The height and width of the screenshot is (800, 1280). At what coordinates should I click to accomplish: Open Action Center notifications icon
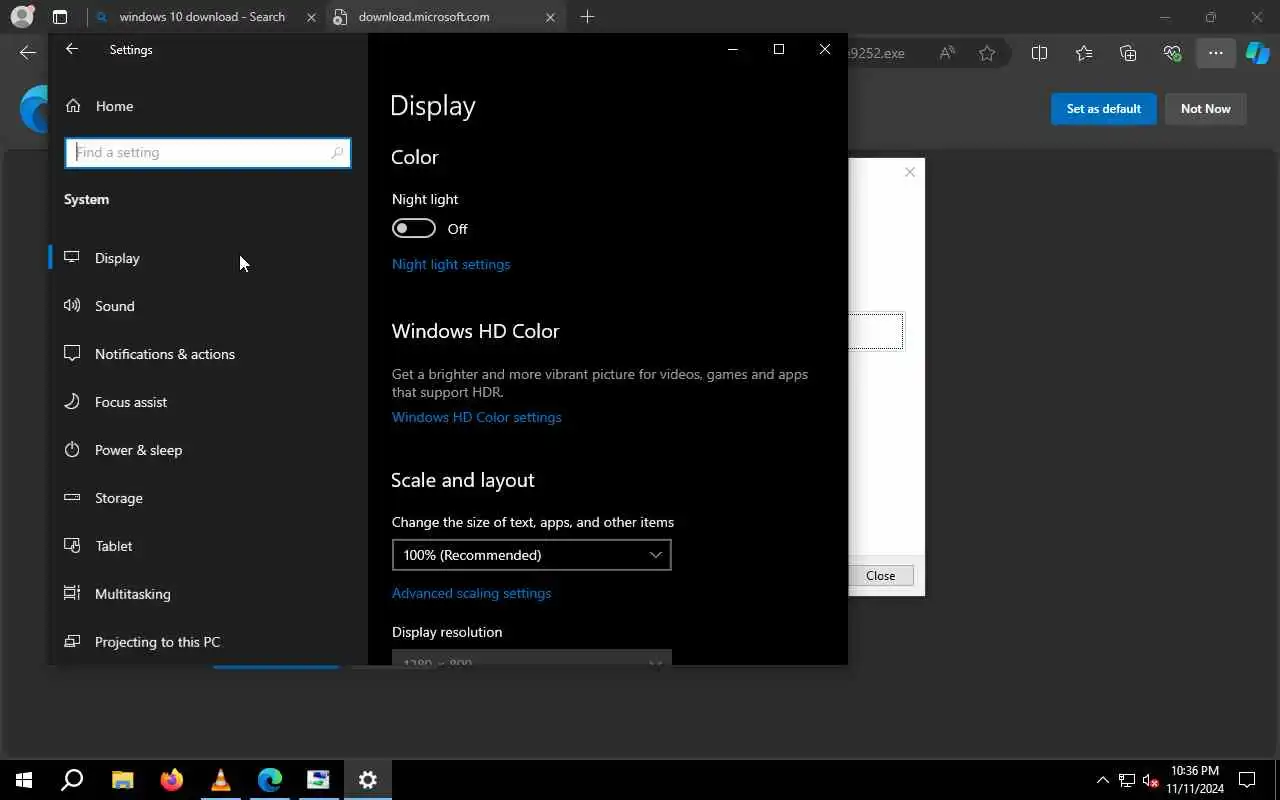[x=1247, y=780]
